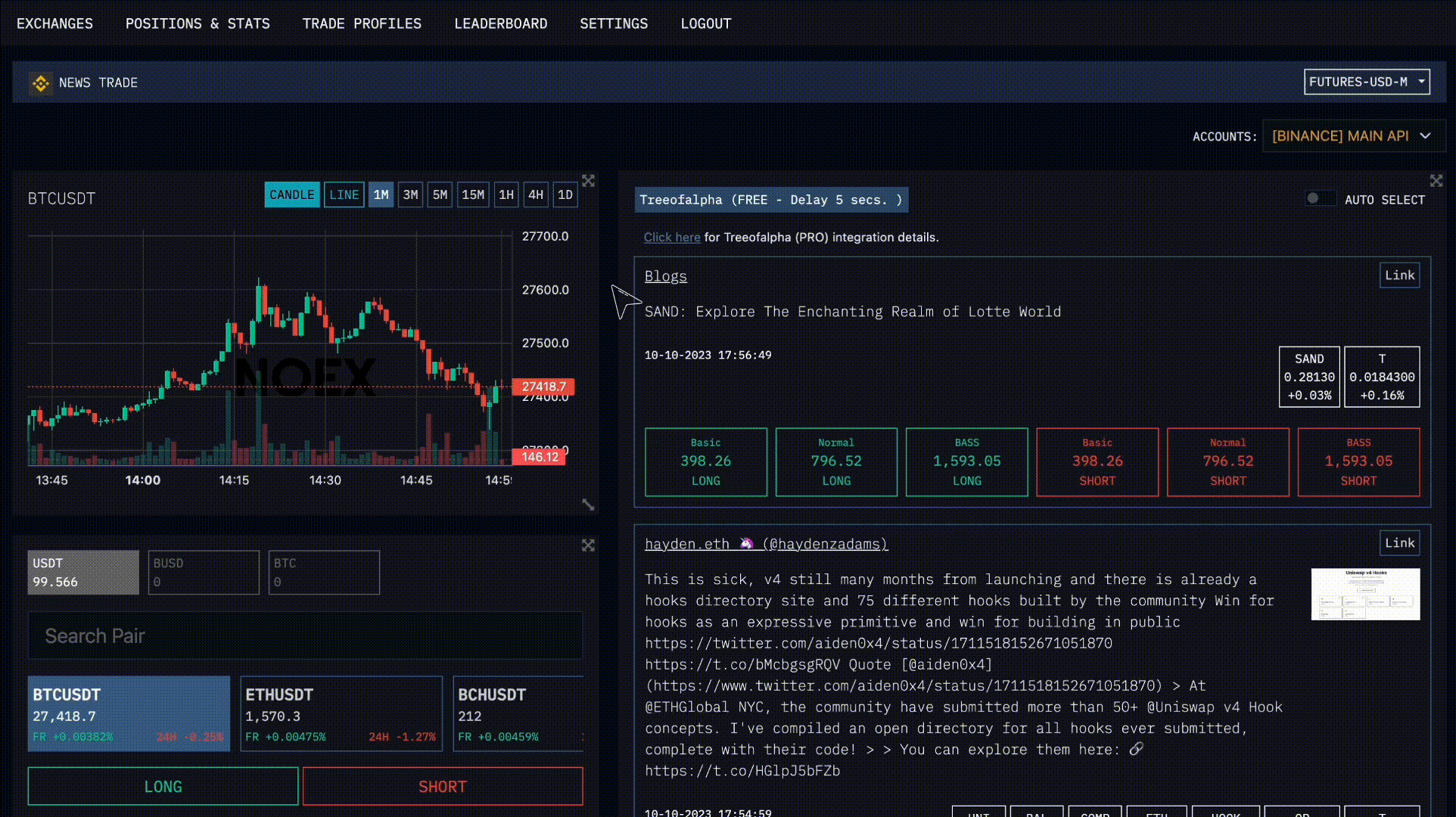Select the T 0.0184300 ticker box
1456x817 pixels.
pyautogui.click(x=1382, y=377)
